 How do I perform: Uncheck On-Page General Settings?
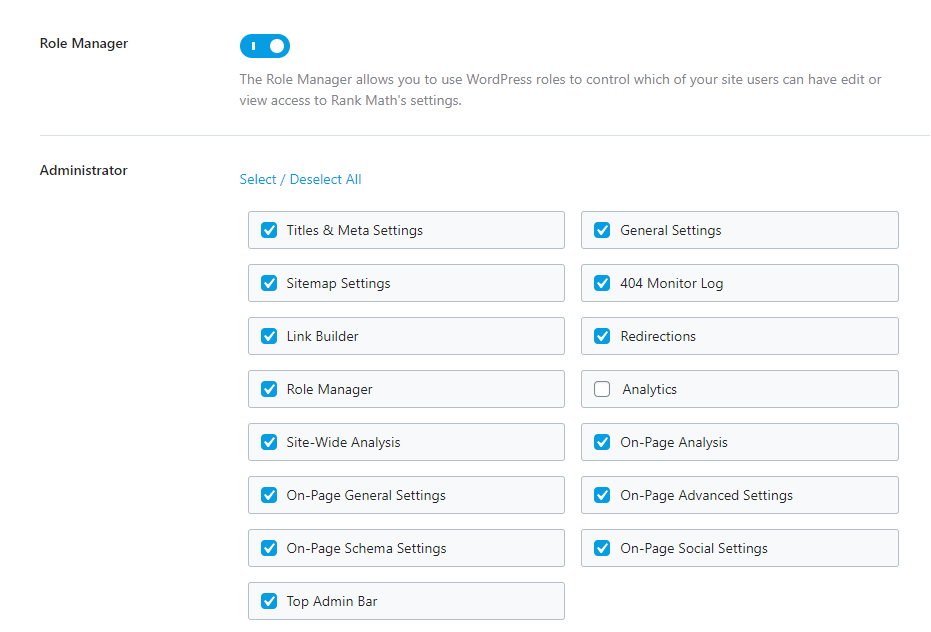point(269,495)
